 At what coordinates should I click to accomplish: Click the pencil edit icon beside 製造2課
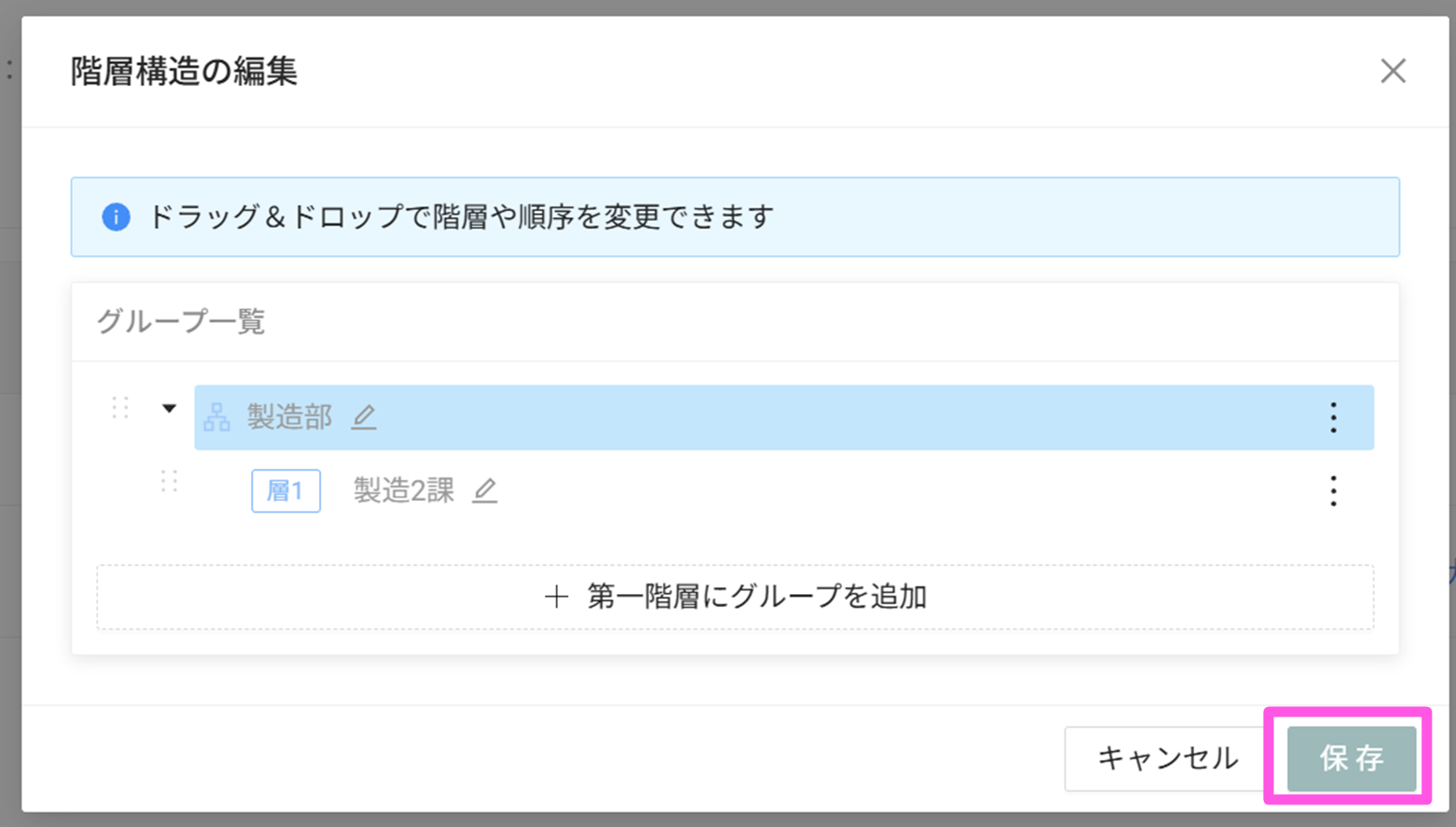[484, 491]
